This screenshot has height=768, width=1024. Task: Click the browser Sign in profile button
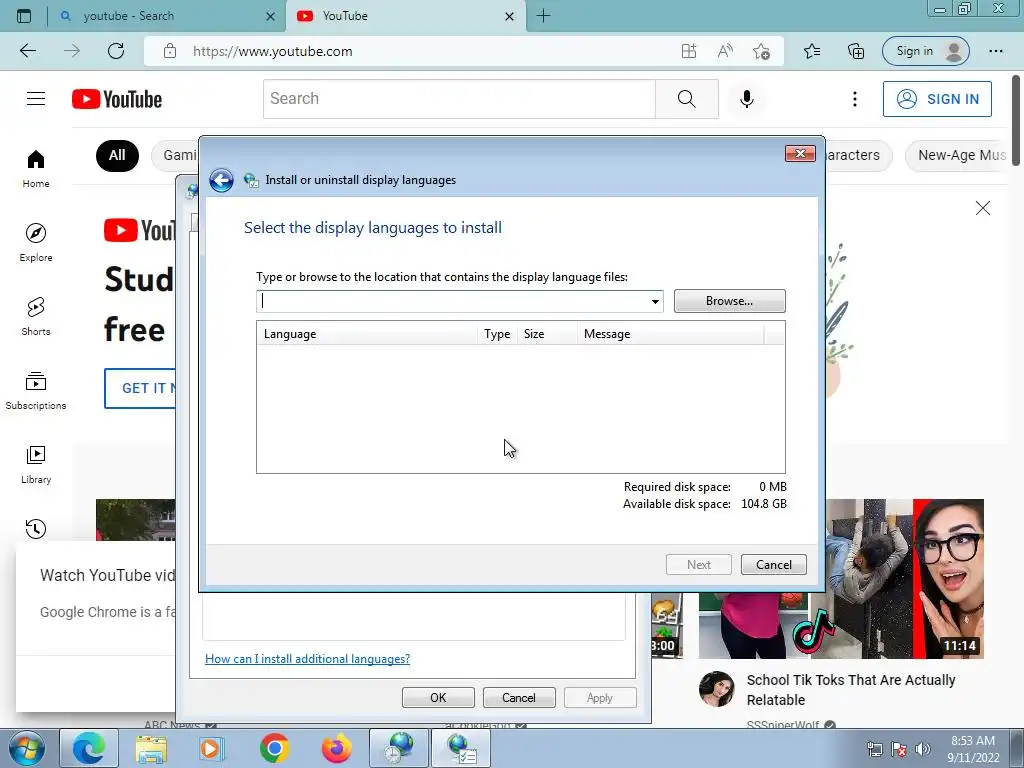click(925, 51)
